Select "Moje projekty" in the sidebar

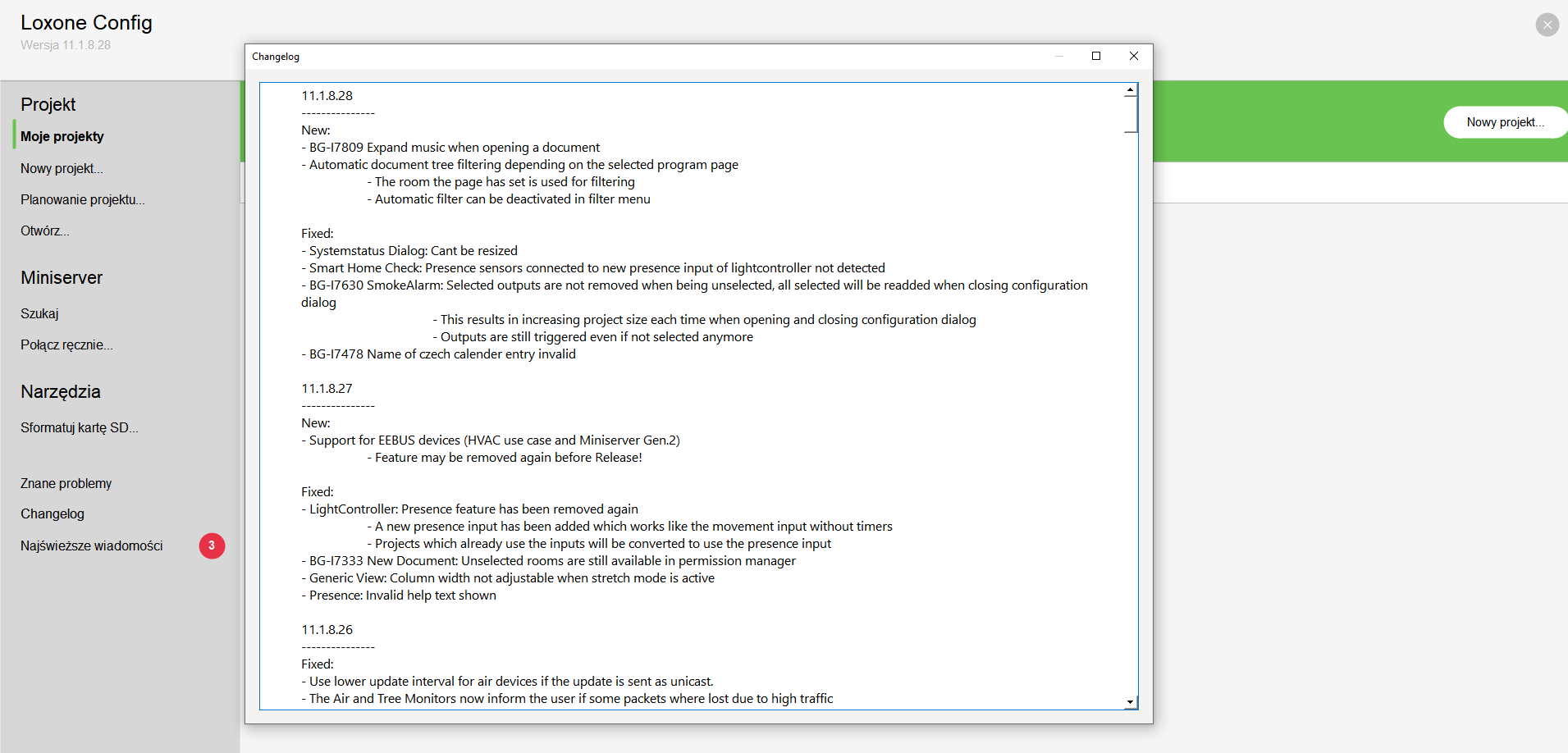coord(62,136)
